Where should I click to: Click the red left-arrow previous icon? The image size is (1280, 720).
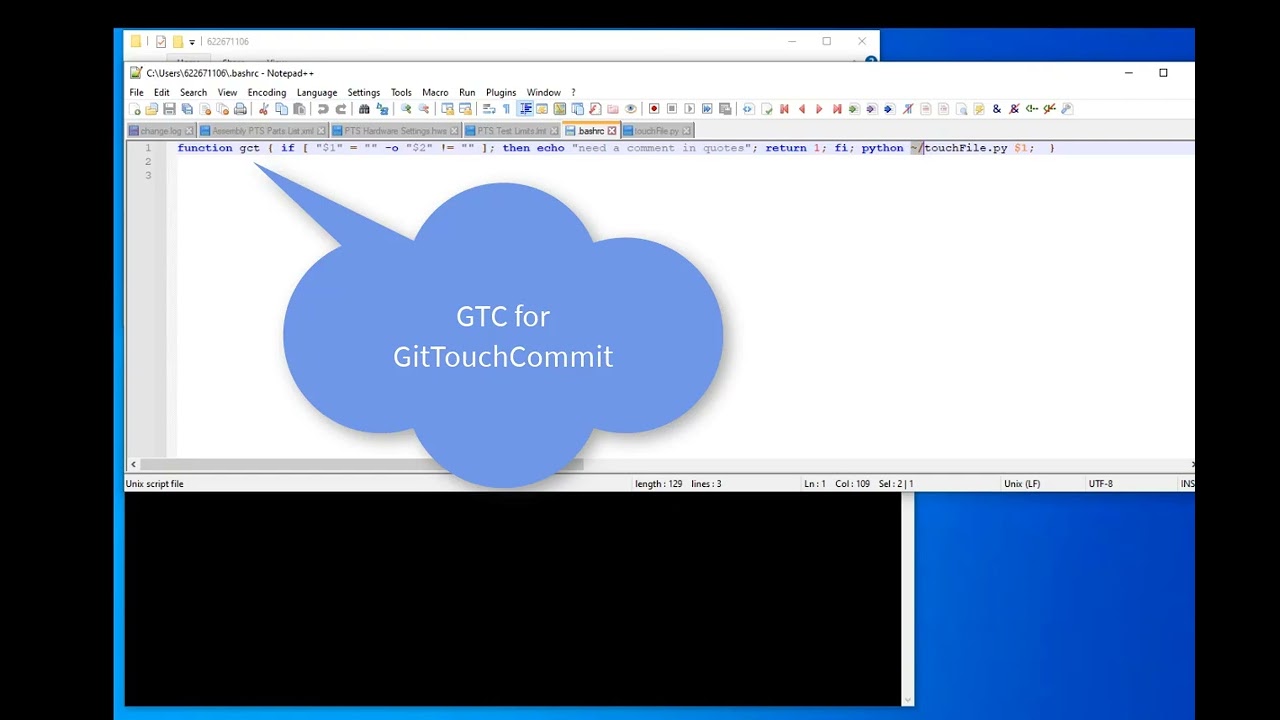[802, 109]
